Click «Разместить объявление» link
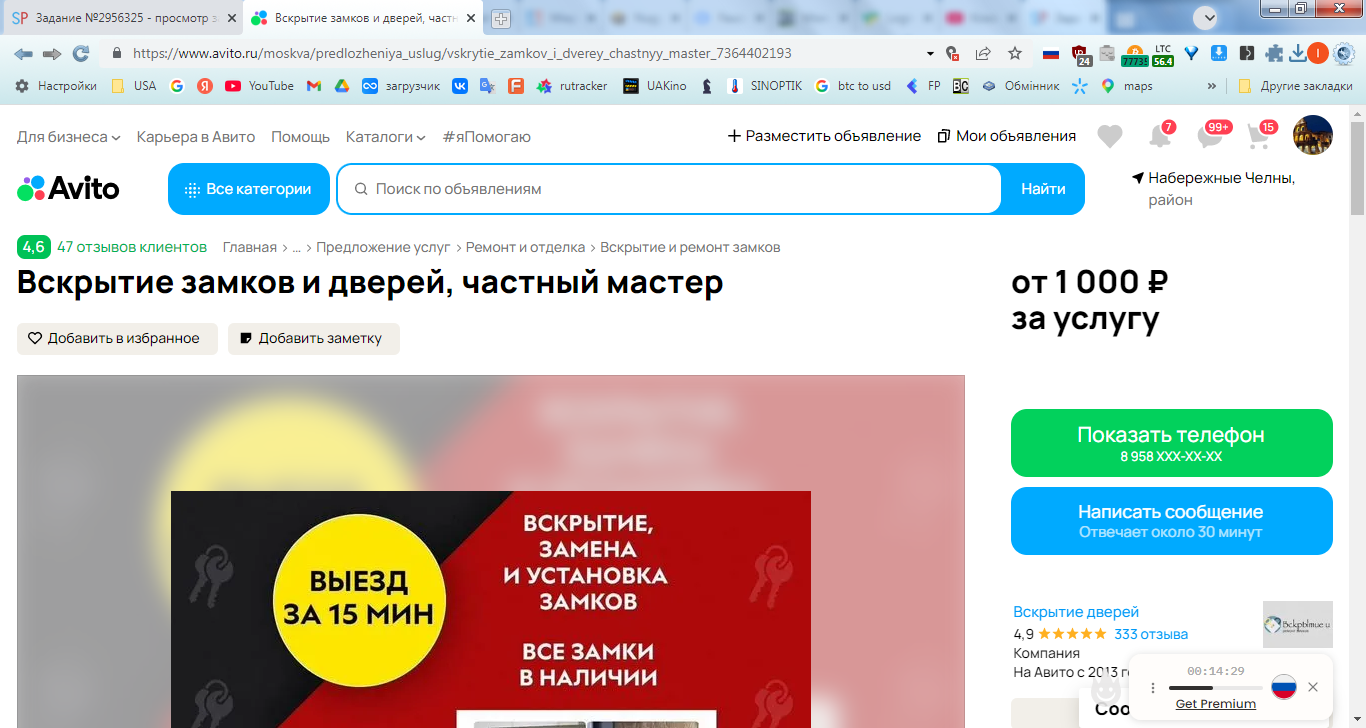The image size is (1366, 728). 824,136
